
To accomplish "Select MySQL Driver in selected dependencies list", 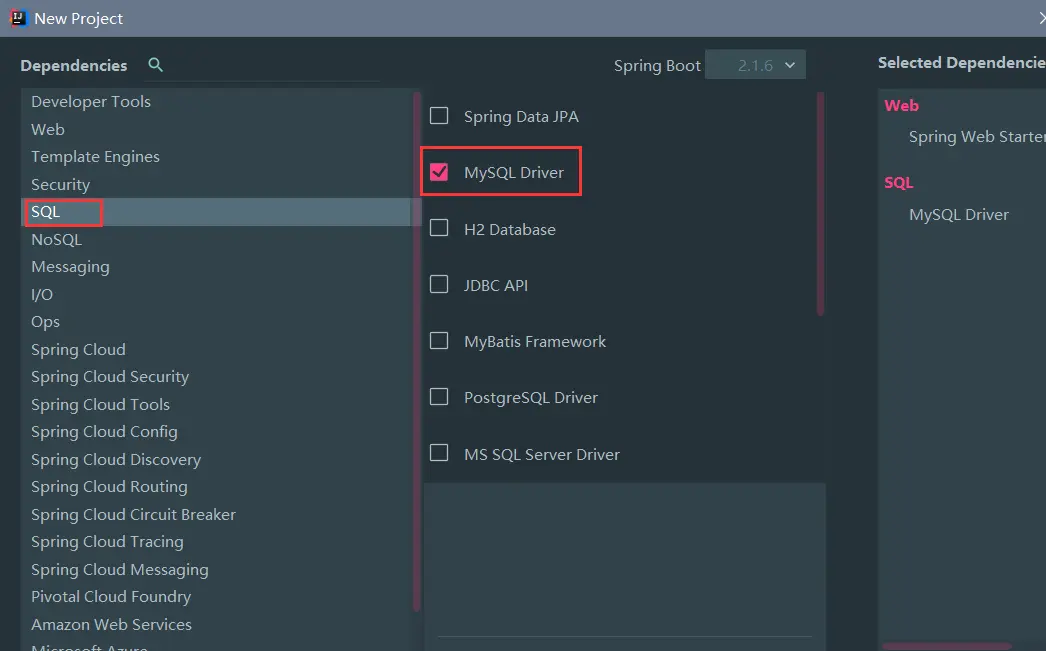I will click(958, 214).
